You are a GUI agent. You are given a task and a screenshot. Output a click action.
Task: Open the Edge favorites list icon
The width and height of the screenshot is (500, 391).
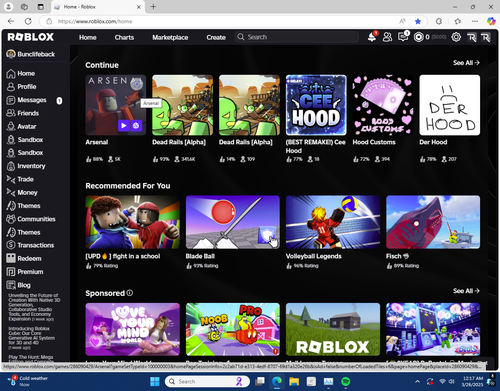click(458, 21)
